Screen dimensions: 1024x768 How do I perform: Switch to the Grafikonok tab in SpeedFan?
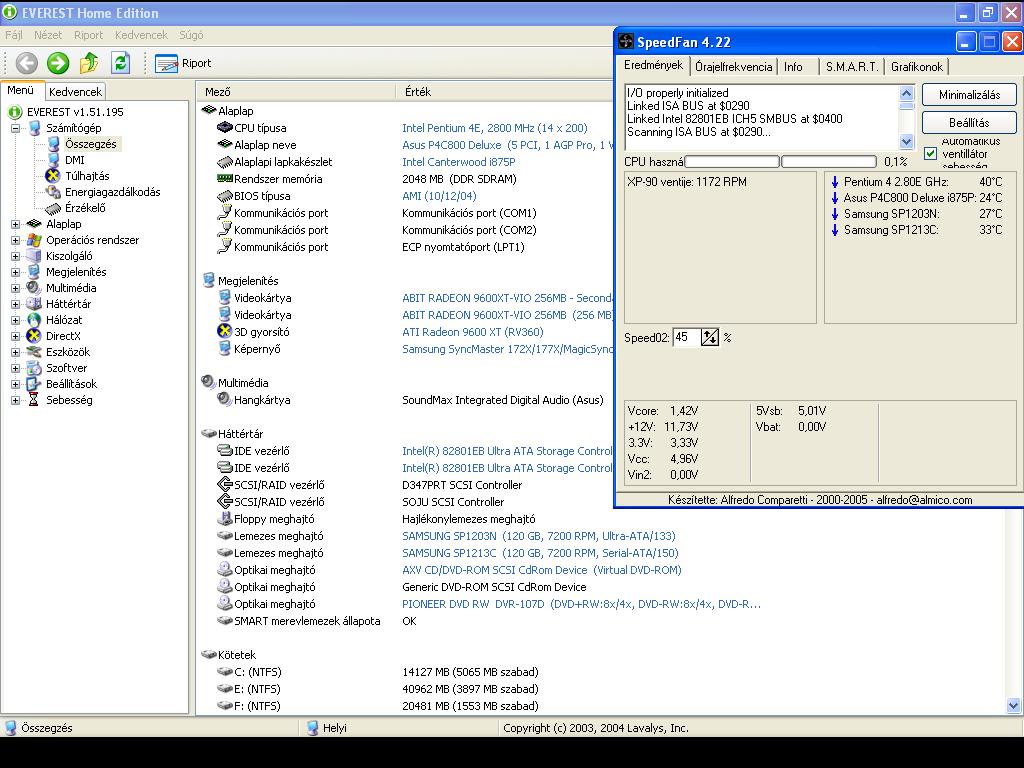(917, 67)
